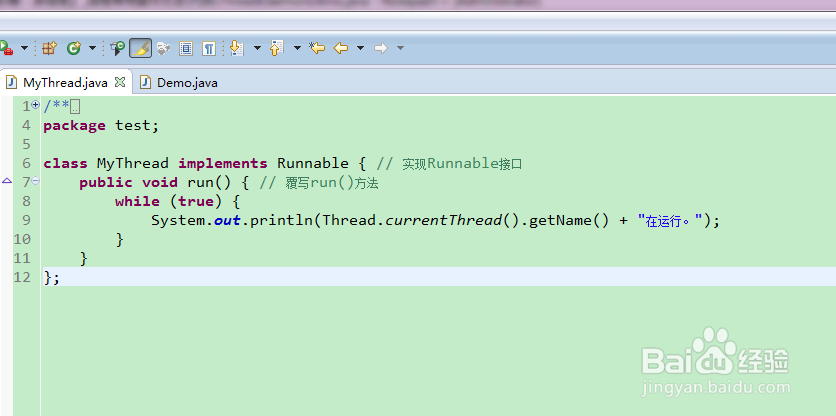This screenshot has width=836, height=416.
Task: Click the Back navigation arrow
Action: (x=341, y=49)
